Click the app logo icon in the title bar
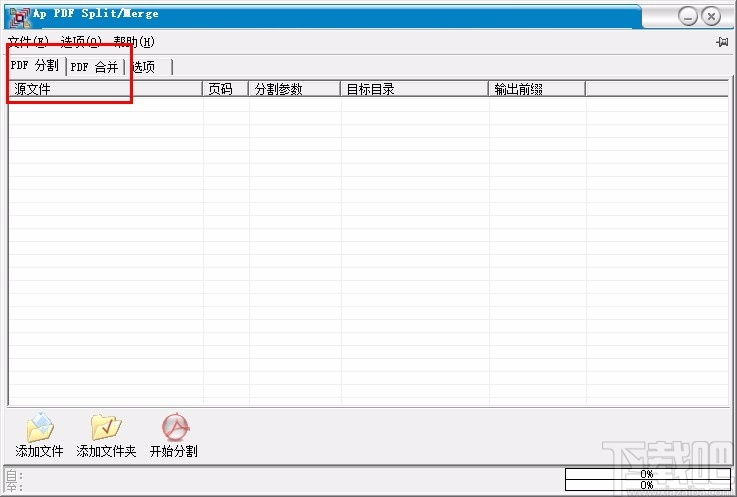This screenshot has height=497, width=737. coord(19,17)
